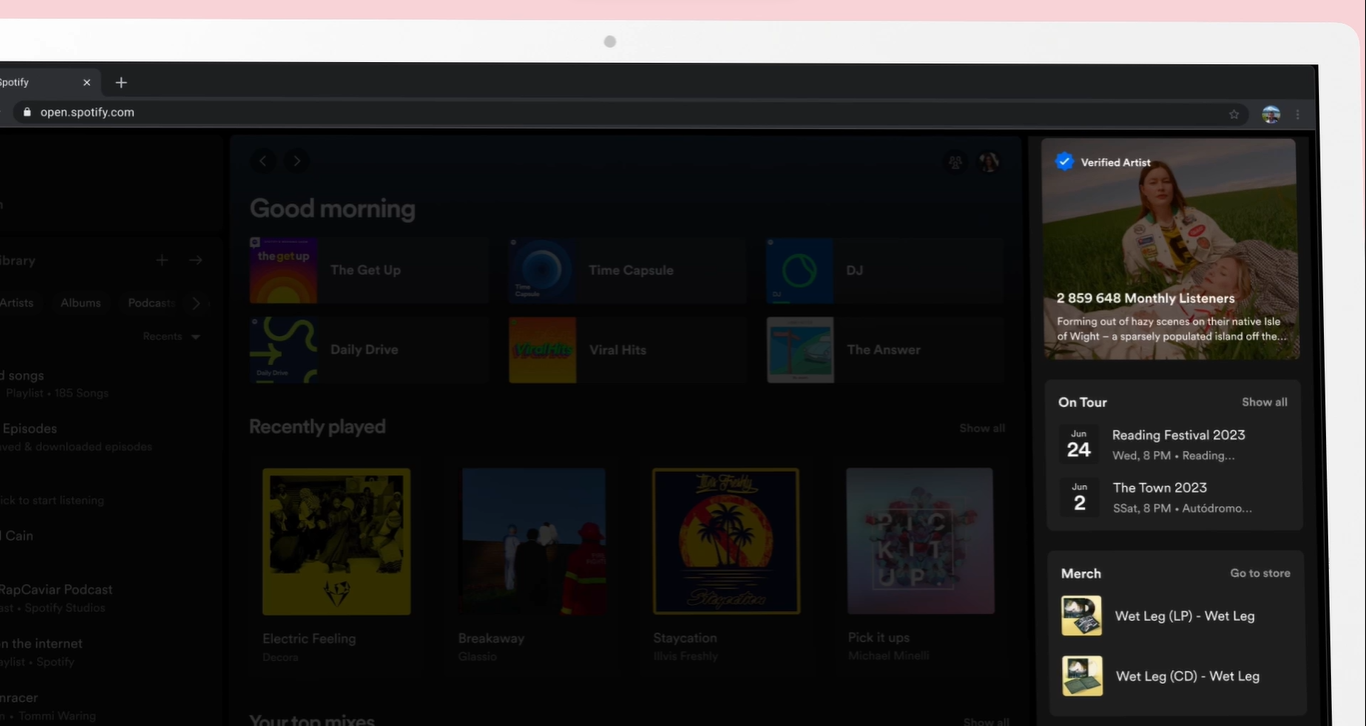The width and height of the screenshot is (1366, 726).
Task: Click 2 859 648 Monthly Listeners text
Action: pyautogui.click(x=1146, y=298)
